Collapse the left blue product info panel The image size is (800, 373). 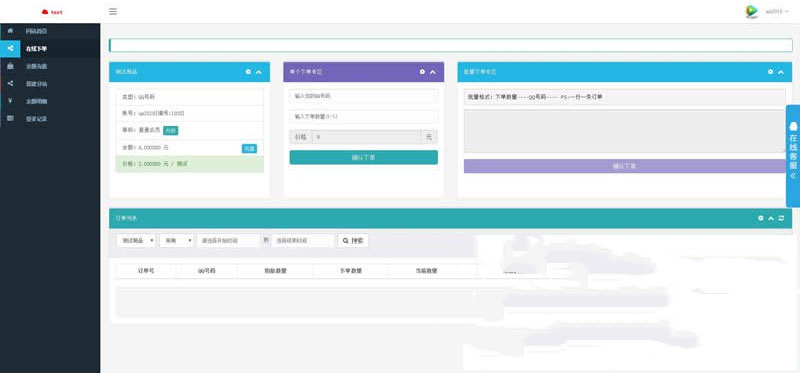[x=259, y=72]
